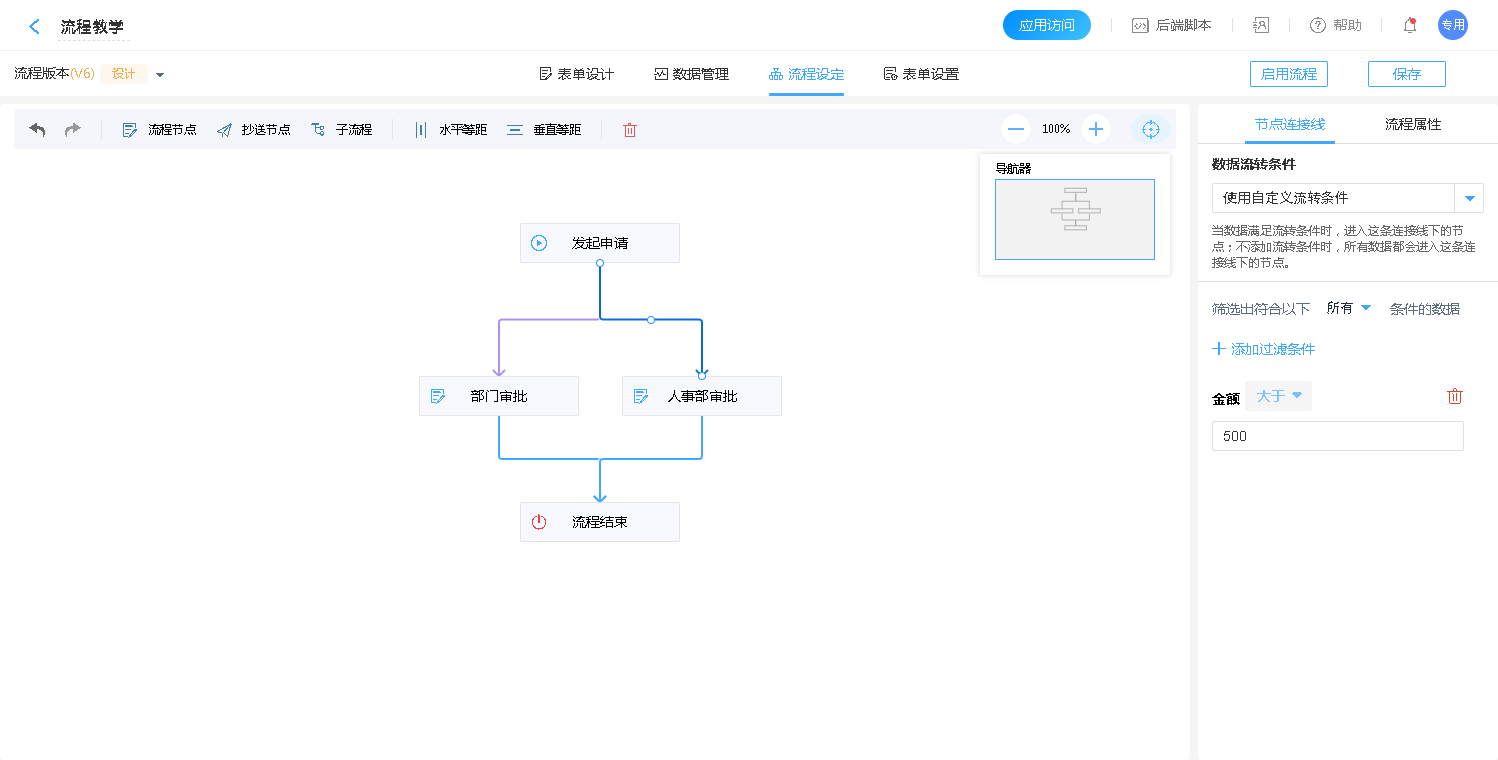
Task: Open the 表单设计 tab
Action: (576, 74)
